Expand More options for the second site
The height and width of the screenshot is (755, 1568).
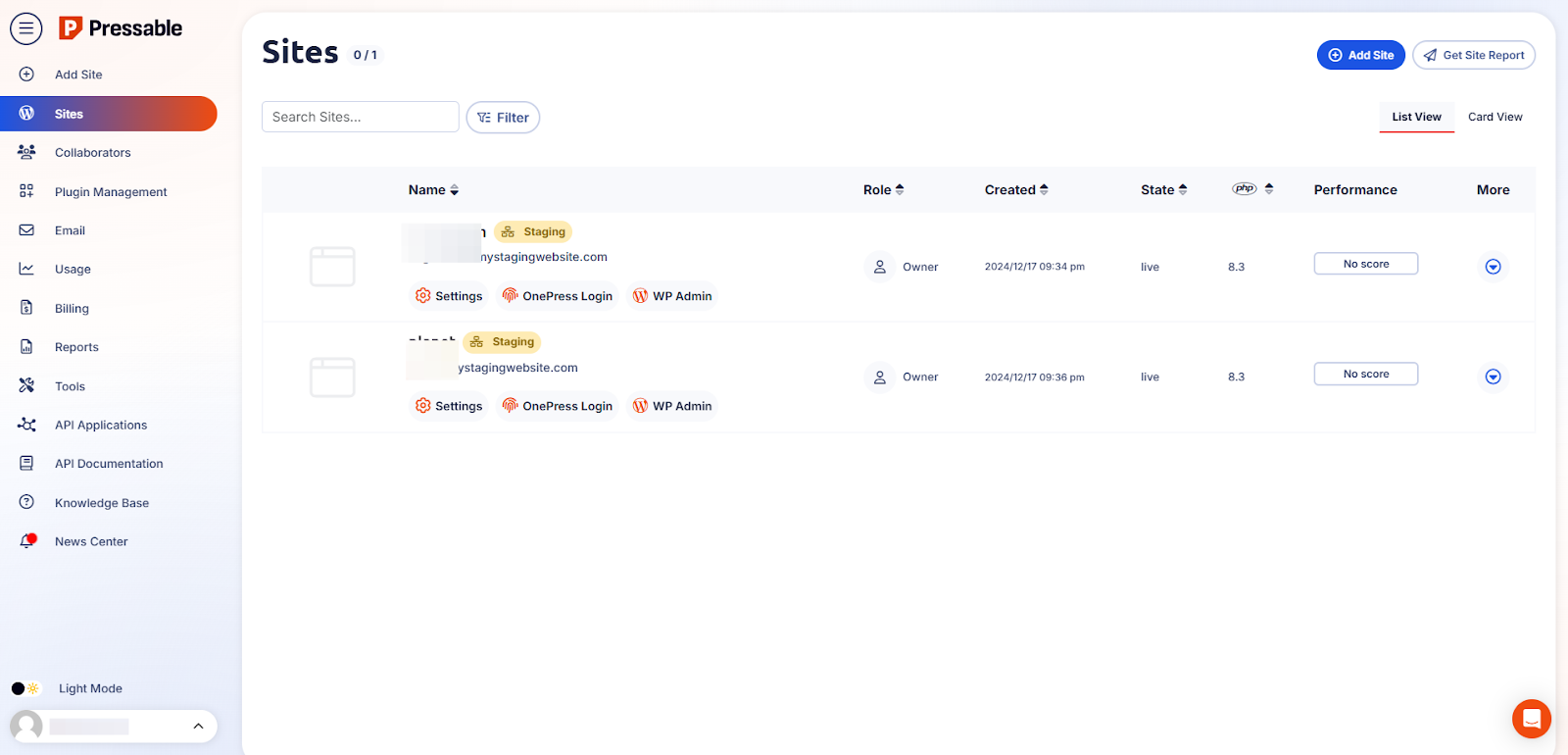pos(1493,377)
